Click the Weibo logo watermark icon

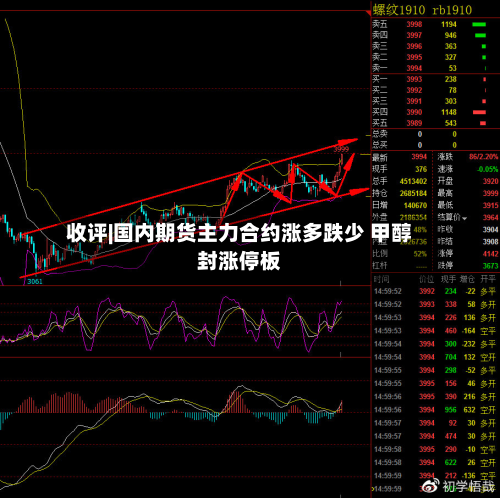(431, 487)
